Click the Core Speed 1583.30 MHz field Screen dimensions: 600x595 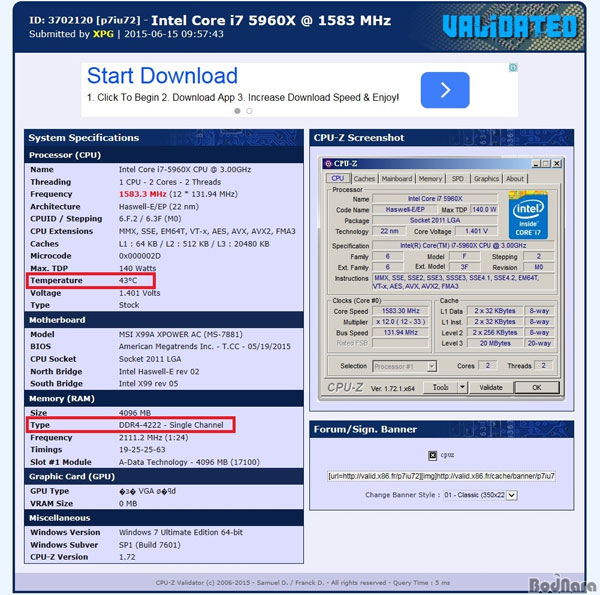coord(401,311)
